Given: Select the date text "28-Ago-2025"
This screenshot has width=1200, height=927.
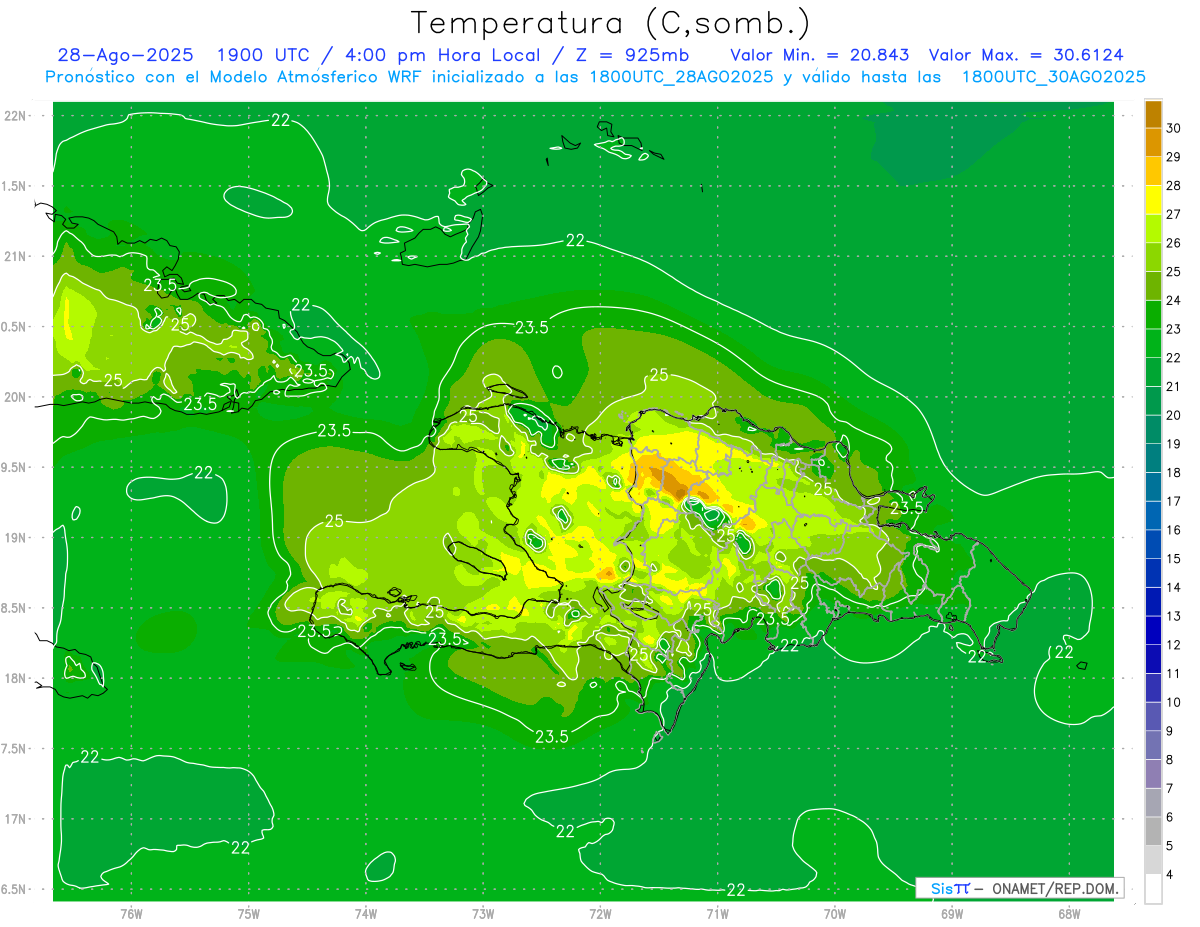Looking at the screenshot, I should pos(125,55).
